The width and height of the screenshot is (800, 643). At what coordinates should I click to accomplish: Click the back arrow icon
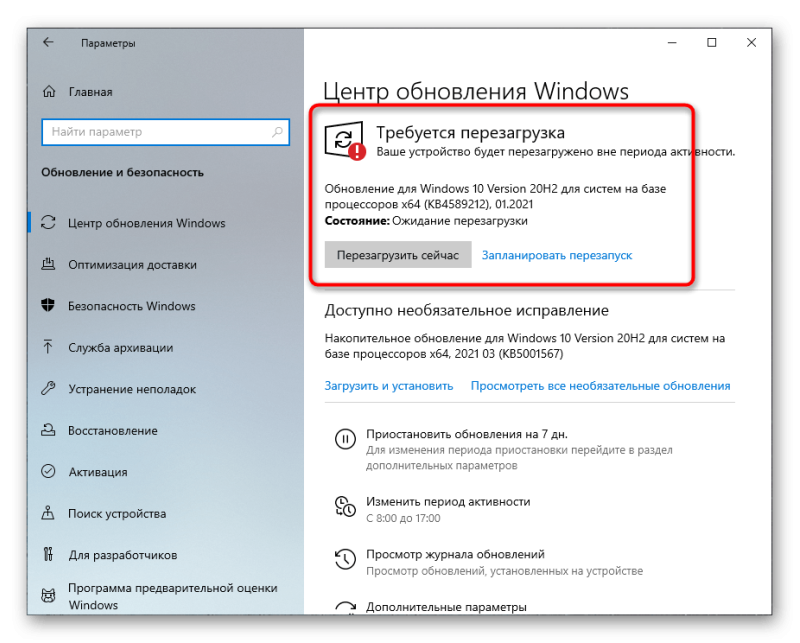(x=48, y=42)
